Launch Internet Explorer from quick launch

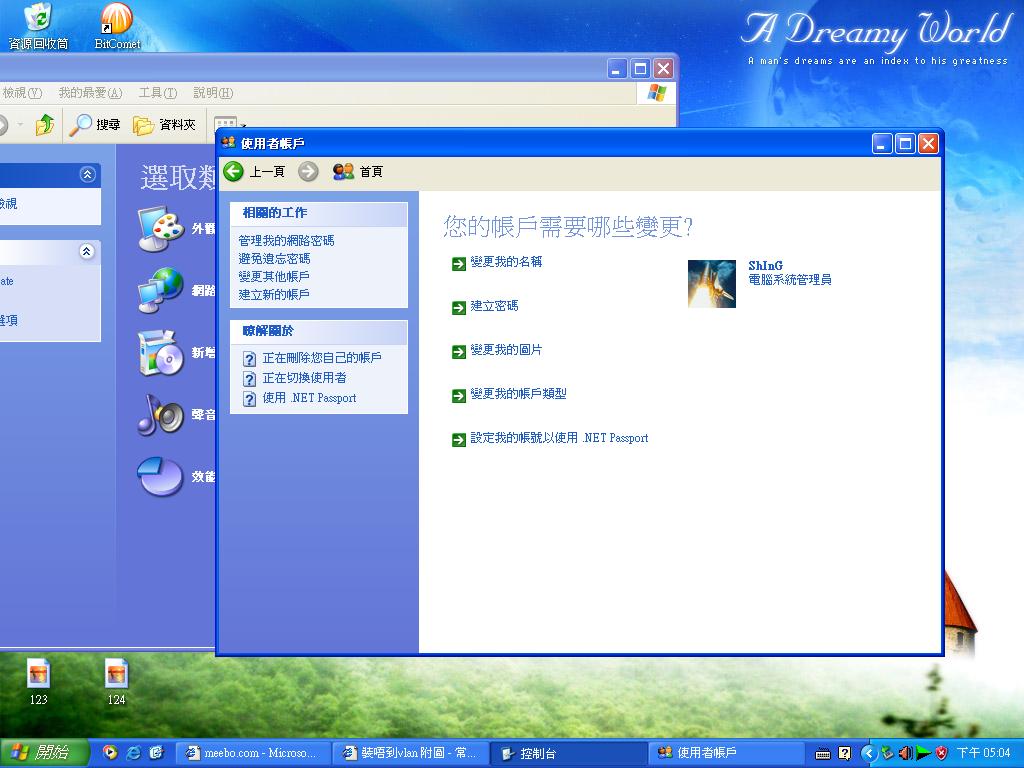coord(134,753)
